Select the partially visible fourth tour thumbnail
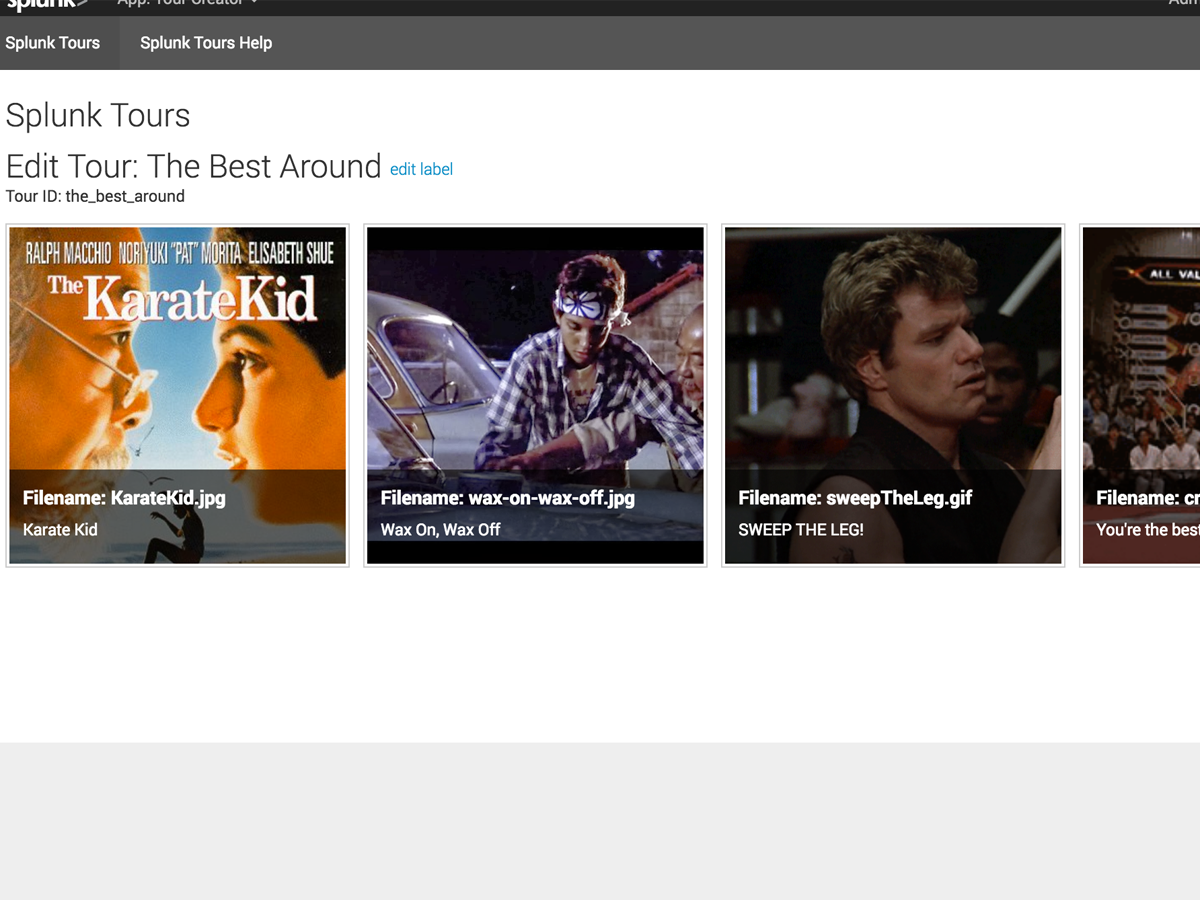Viewport: 1200px width, 900px height. 1140,396
